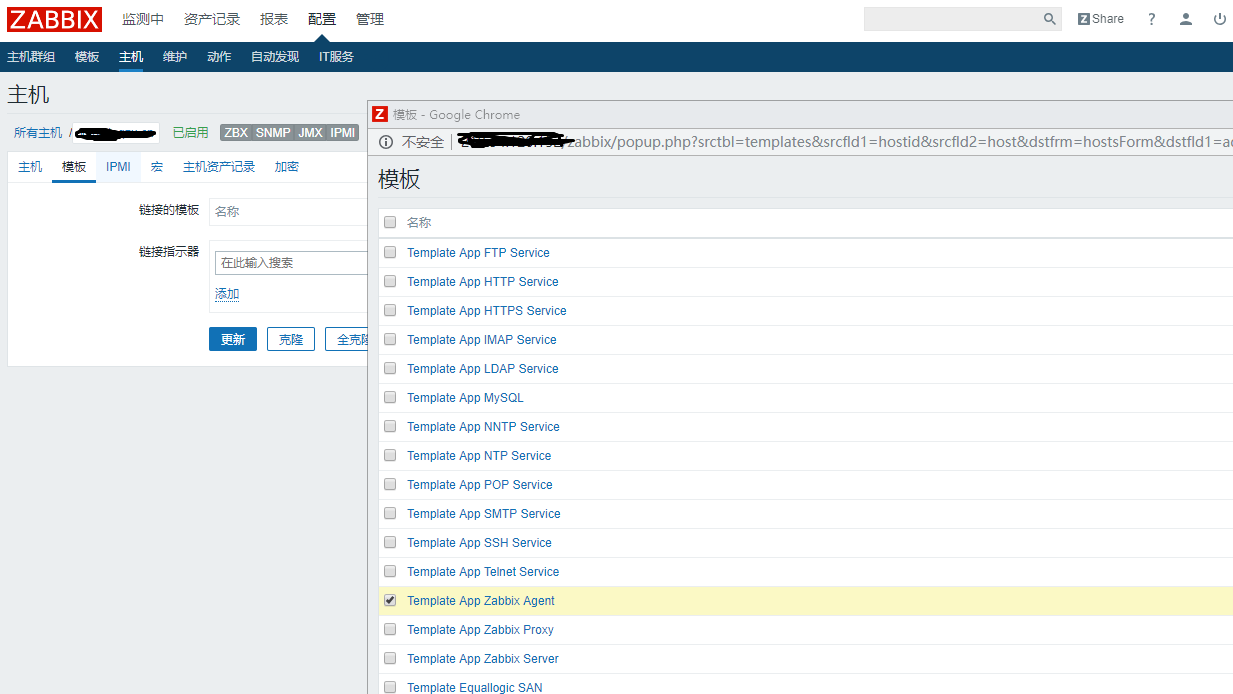Switch to the 主机 form tab
Viewport: 1233px width, 694px height.
[30, 167]
